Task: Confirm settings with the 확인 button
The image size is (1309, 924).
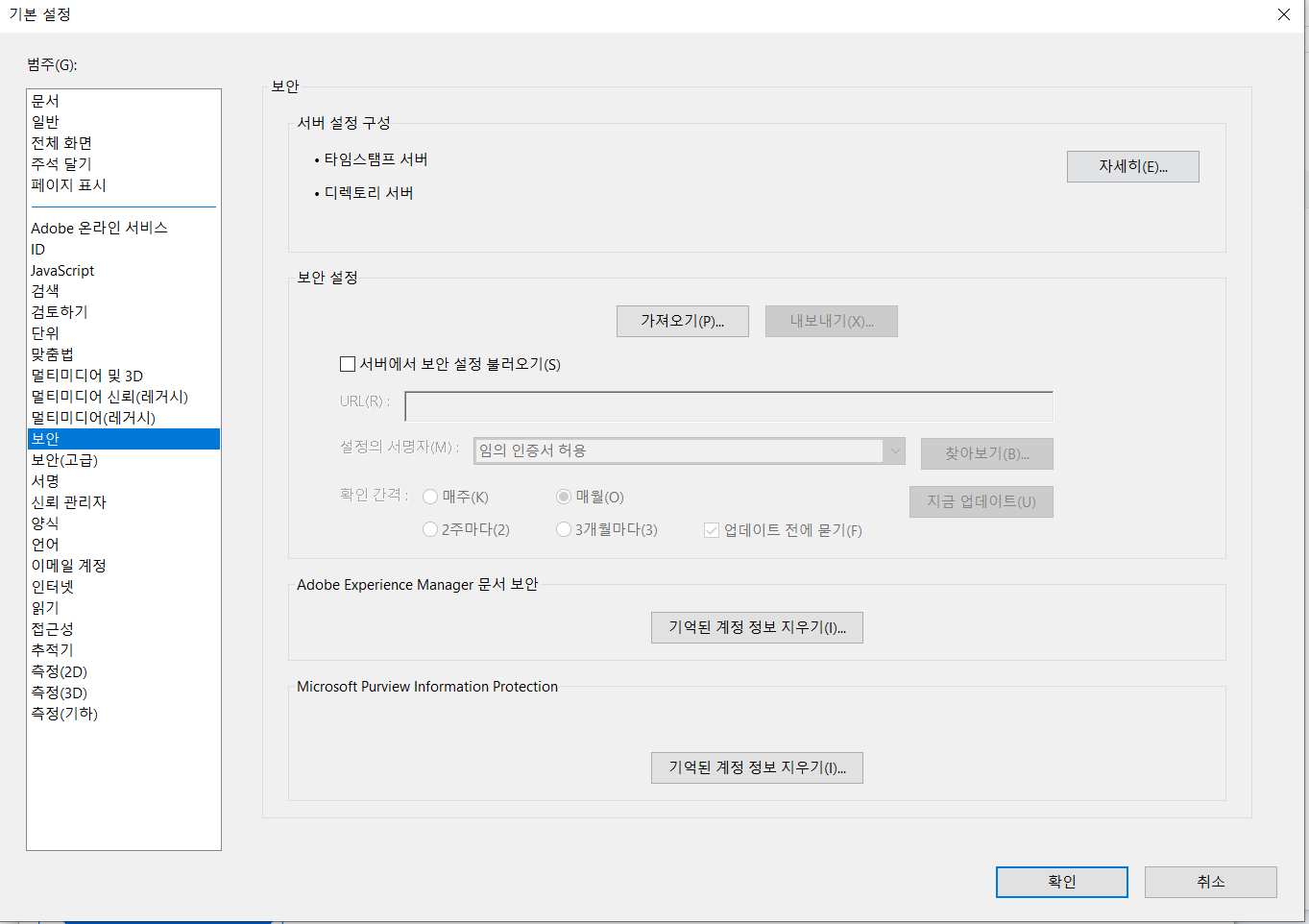Action: [x=1061, y=882]
